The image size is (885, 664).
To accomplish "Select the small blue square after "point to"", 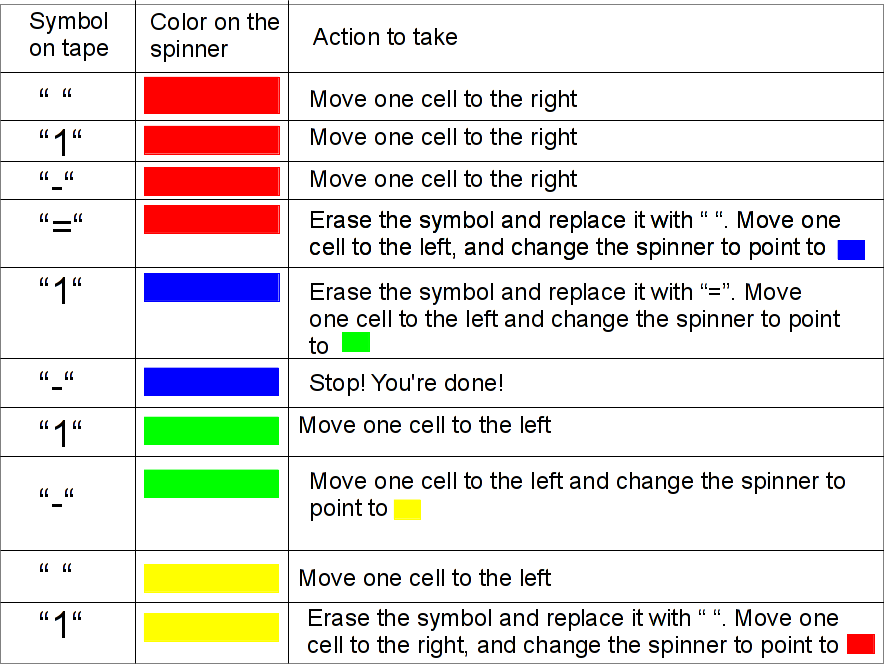I will click(851, 250).
